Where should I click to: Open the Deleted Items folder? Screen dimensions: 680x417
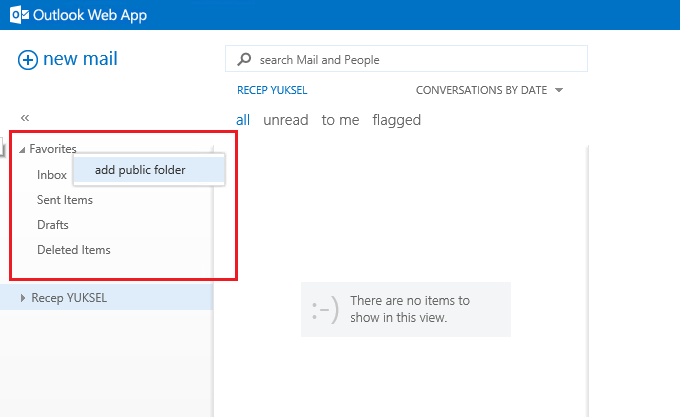click(x=74, y=250)
